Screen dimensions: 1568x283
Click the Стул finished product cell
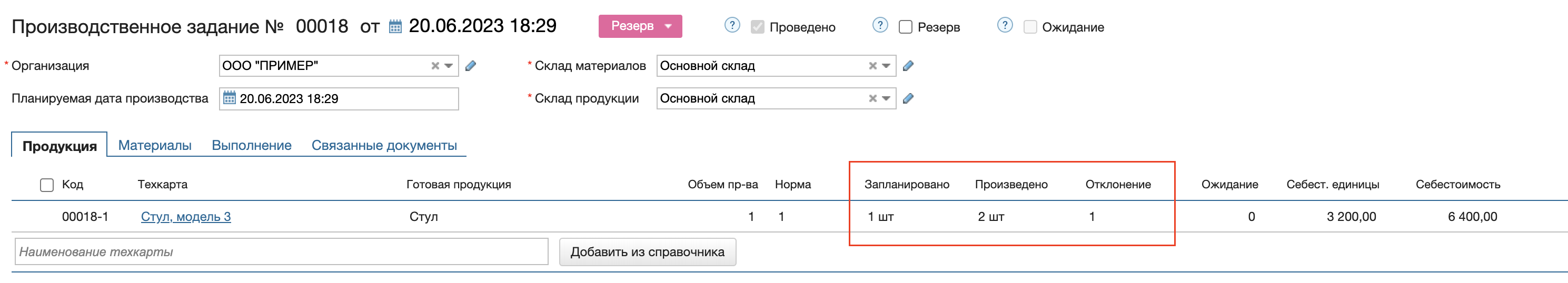click(x=424, y=217)
